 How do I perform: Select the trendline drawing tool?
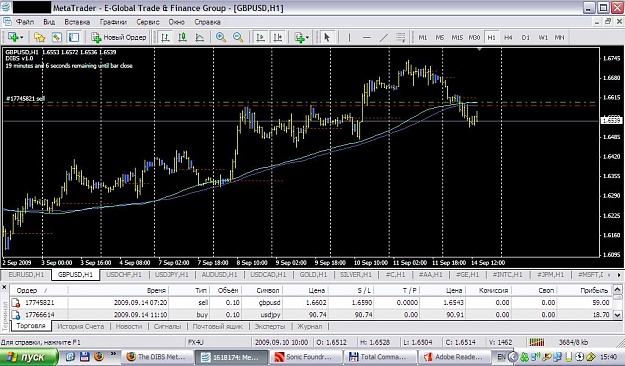point(384,37)
